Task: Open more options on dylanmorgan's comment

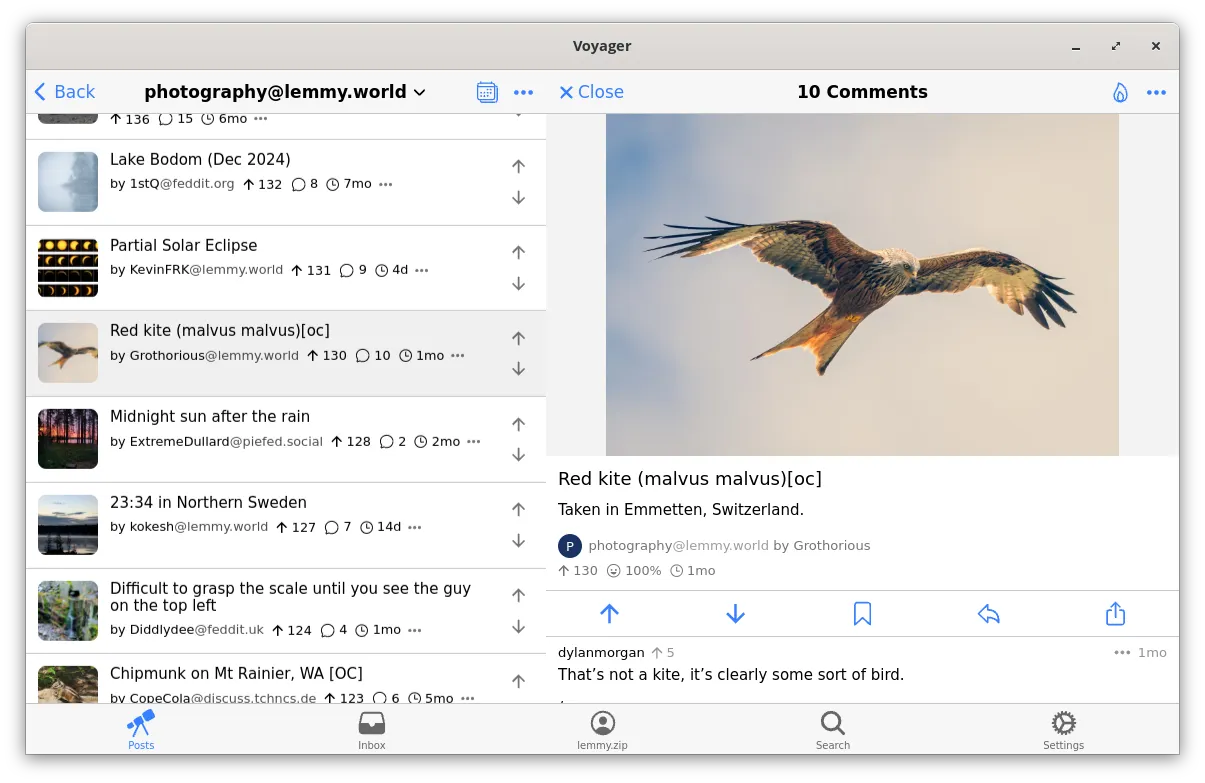Action: (1122, 652)
